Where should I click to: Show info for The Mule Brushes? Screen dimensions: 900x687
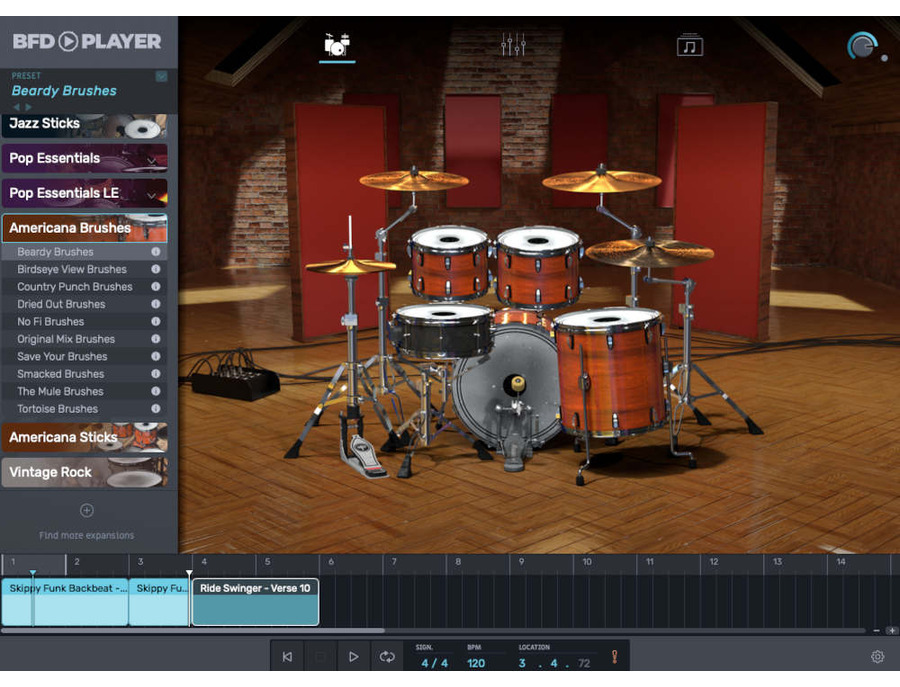156,391
